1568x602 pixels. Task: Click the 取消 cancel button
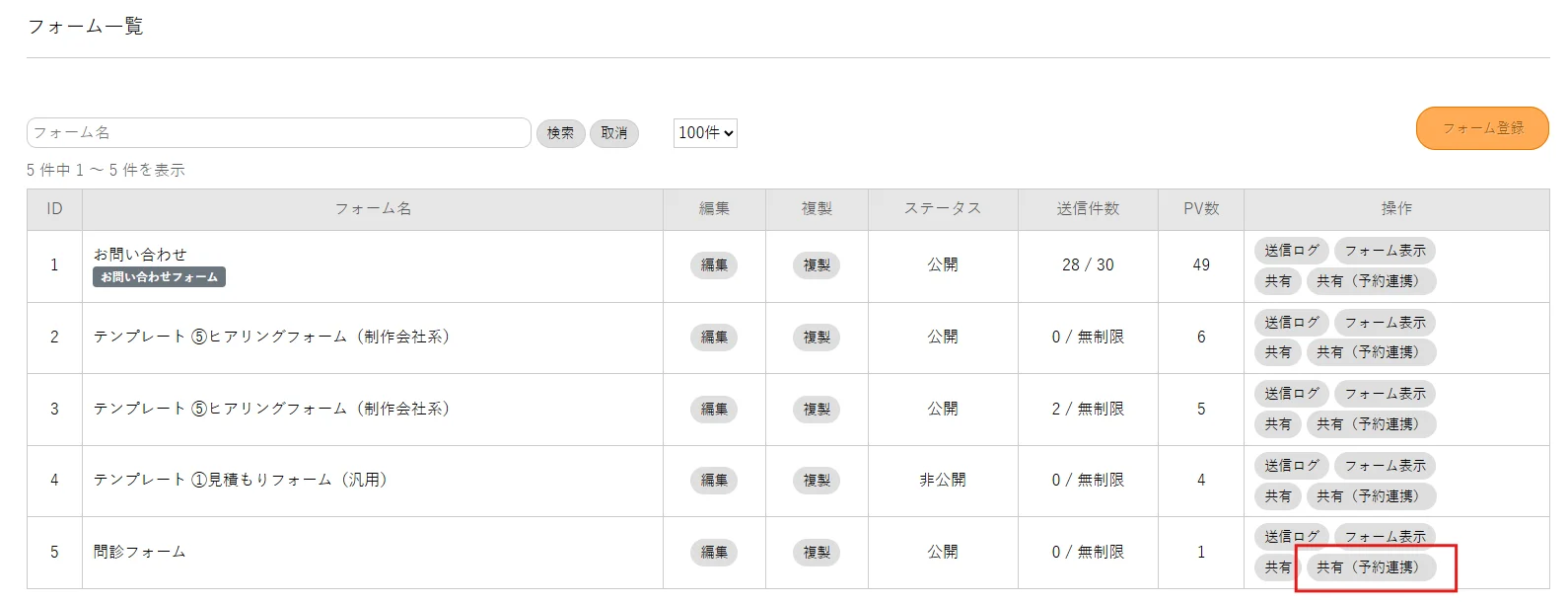(613, 133)
